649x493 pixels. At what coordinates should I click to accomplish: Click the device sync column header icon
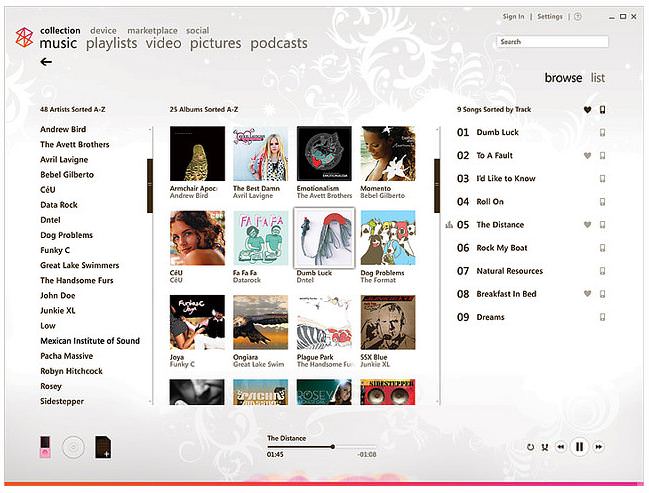click(603, 110)
